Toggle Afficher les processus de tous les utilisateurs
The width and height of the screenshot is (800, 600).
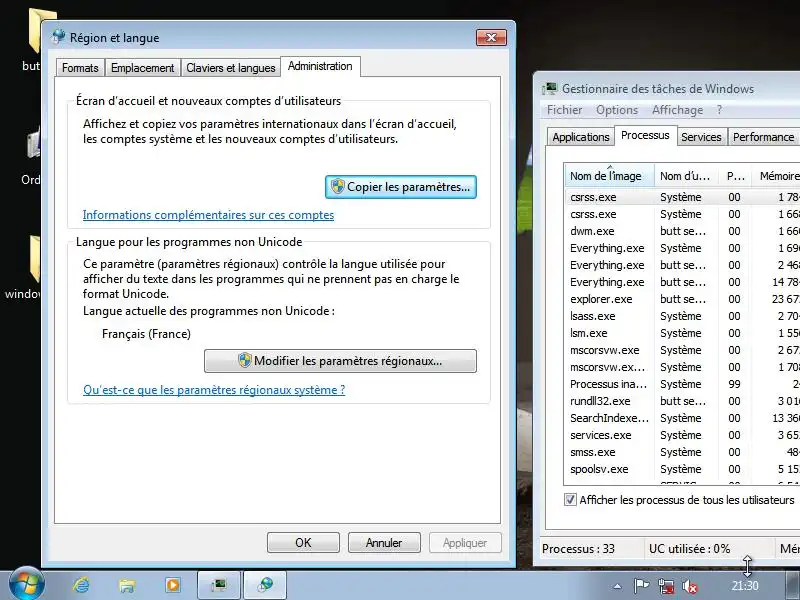(x=570, y=499)
